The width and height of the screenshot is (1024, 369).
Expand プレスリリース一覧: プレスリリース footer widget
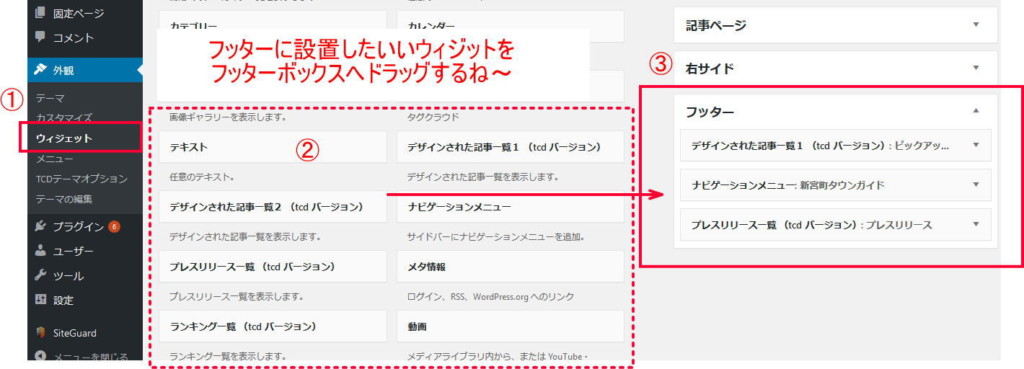click(x=976, y=224)
